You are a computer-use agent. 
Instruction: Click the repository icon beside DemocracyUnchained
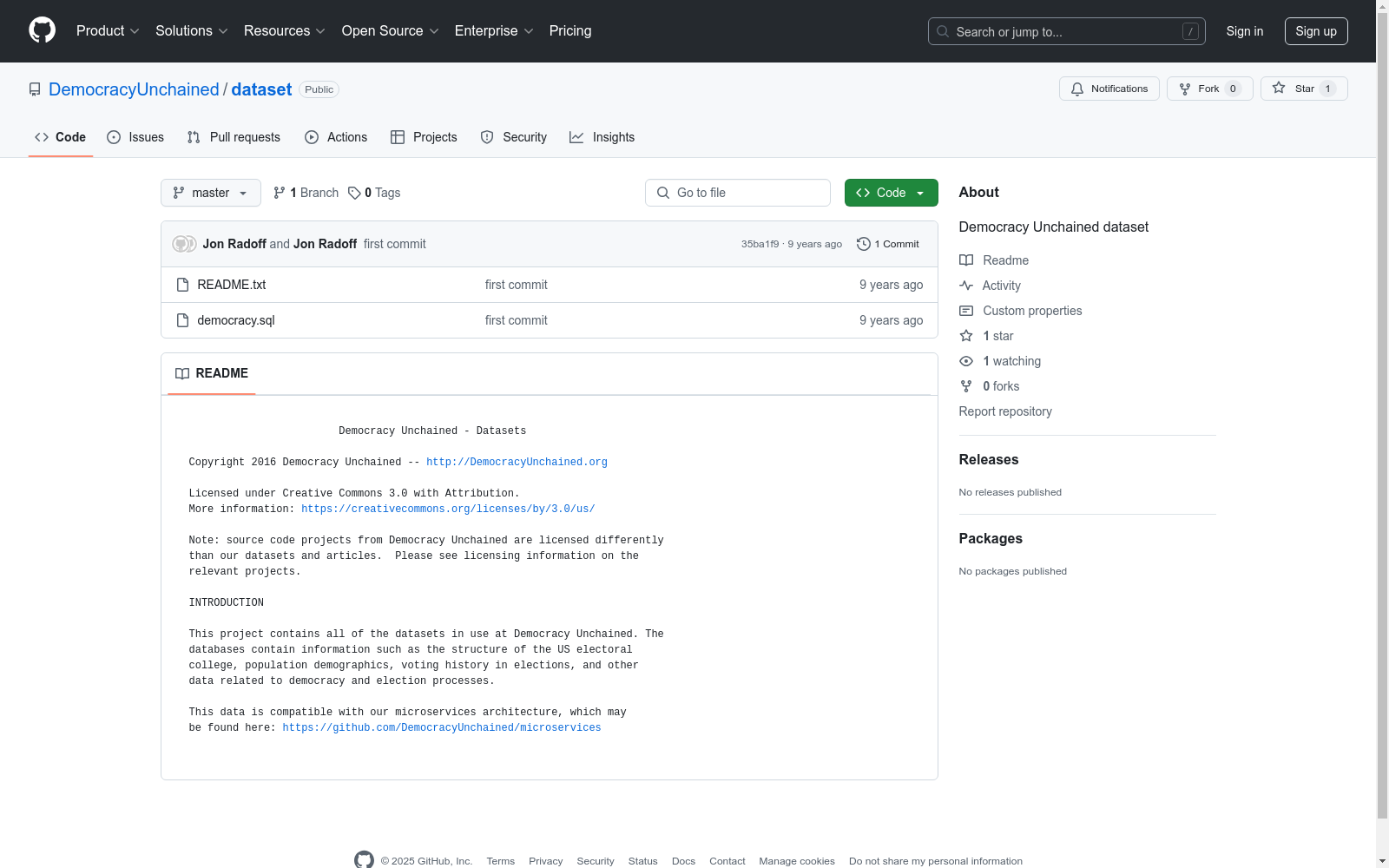pyautogui.click(x=35, y=89)
